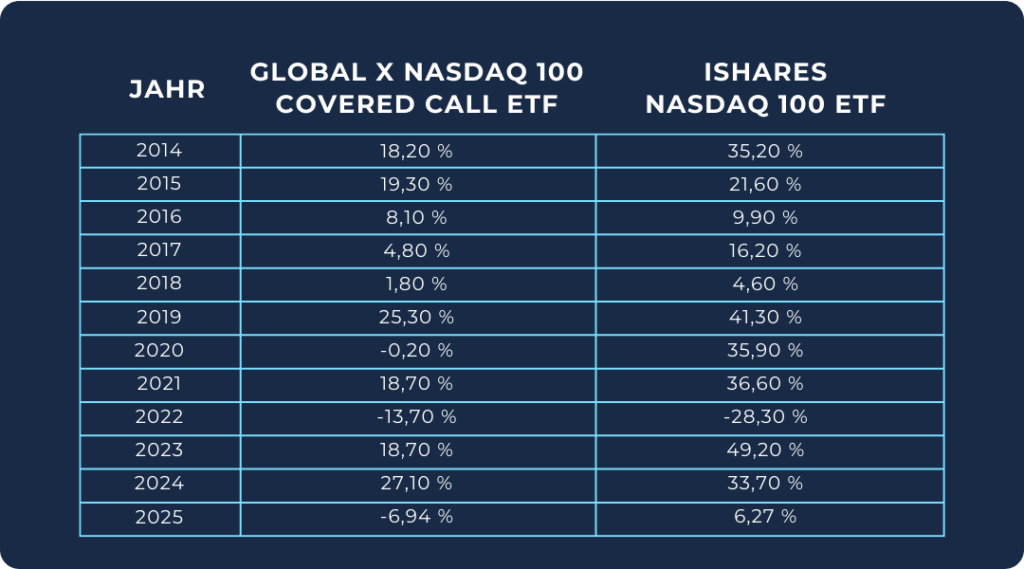Image resolution: width=1024 pixels, height=569 pixels.
Task: Click the JAHR column header
Action: coord(167,89)
